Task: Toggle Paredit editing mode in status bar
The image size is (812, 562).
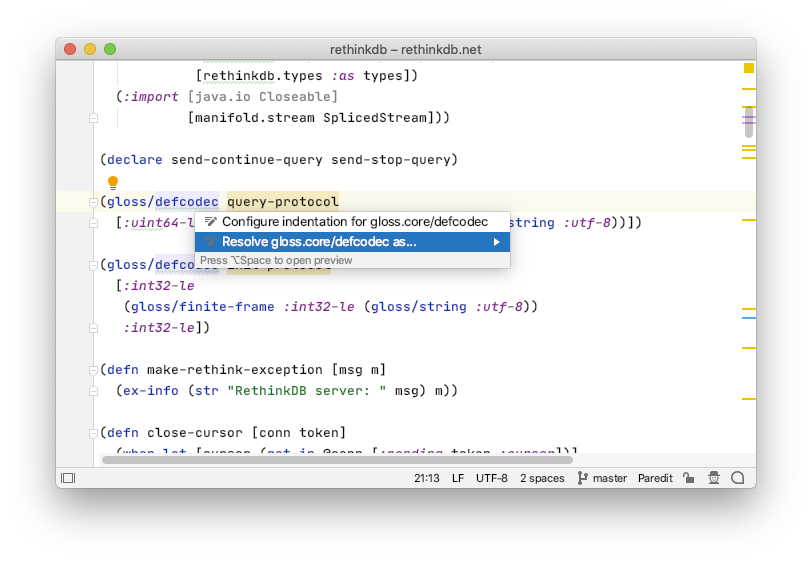Action: tap(655, 478)
